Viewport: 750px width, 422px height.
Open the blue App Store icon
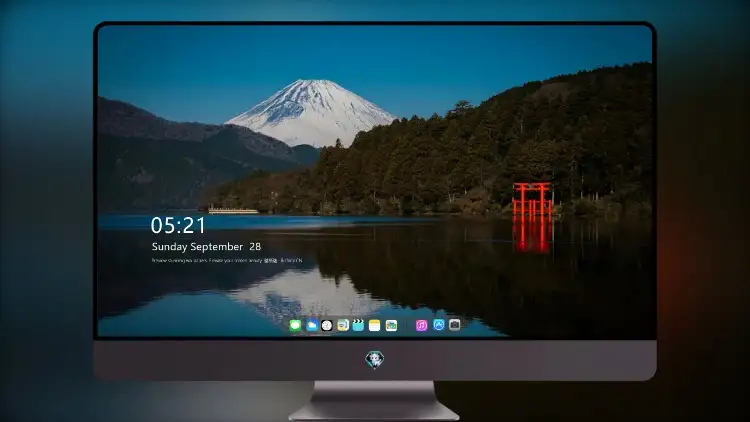point(439,325)
